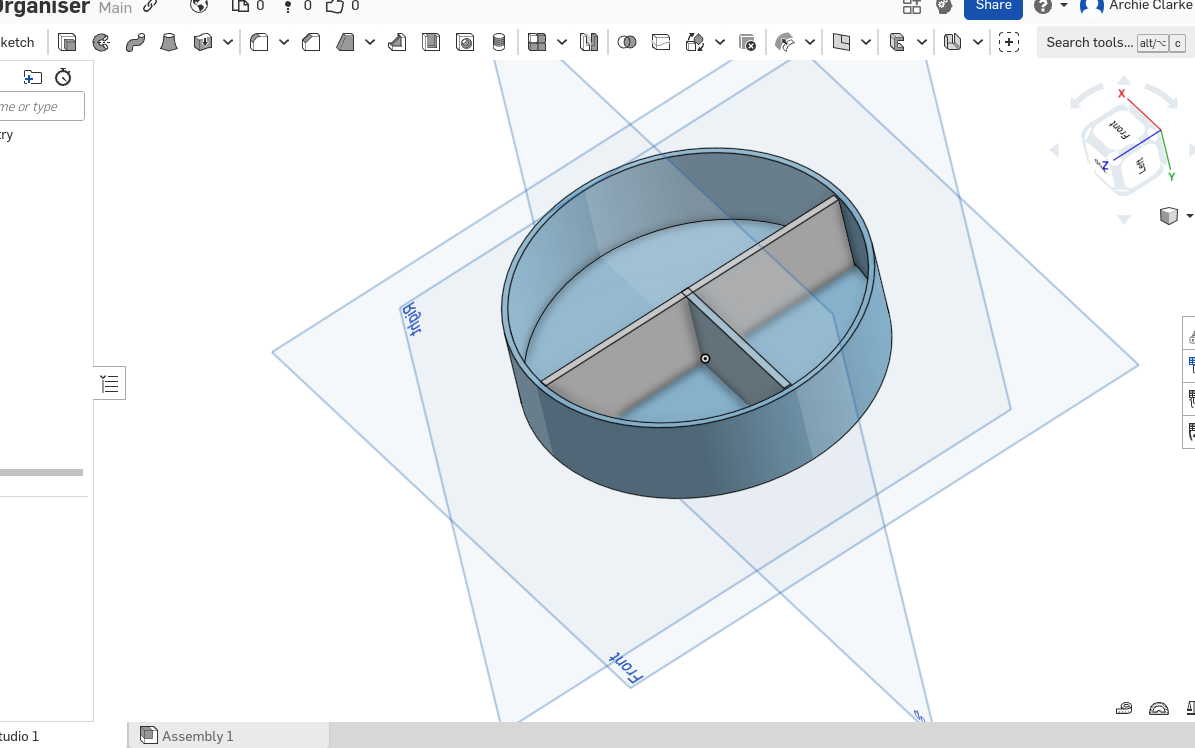Expand the Draft tool dropdown arrow
The image size is (1195, 748).
click(370, 42)
